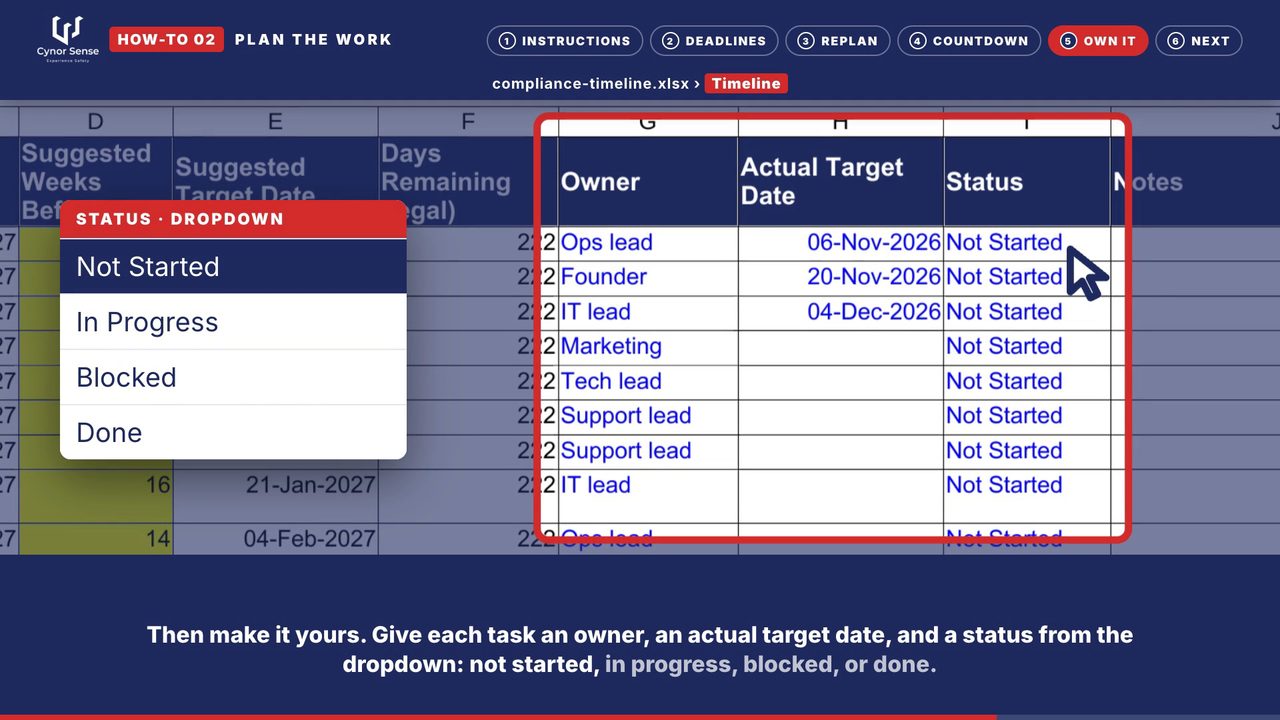1280x720 pixels.
Task: Click the 04-Dec-2026 date cell
Action: coord(840,313)
